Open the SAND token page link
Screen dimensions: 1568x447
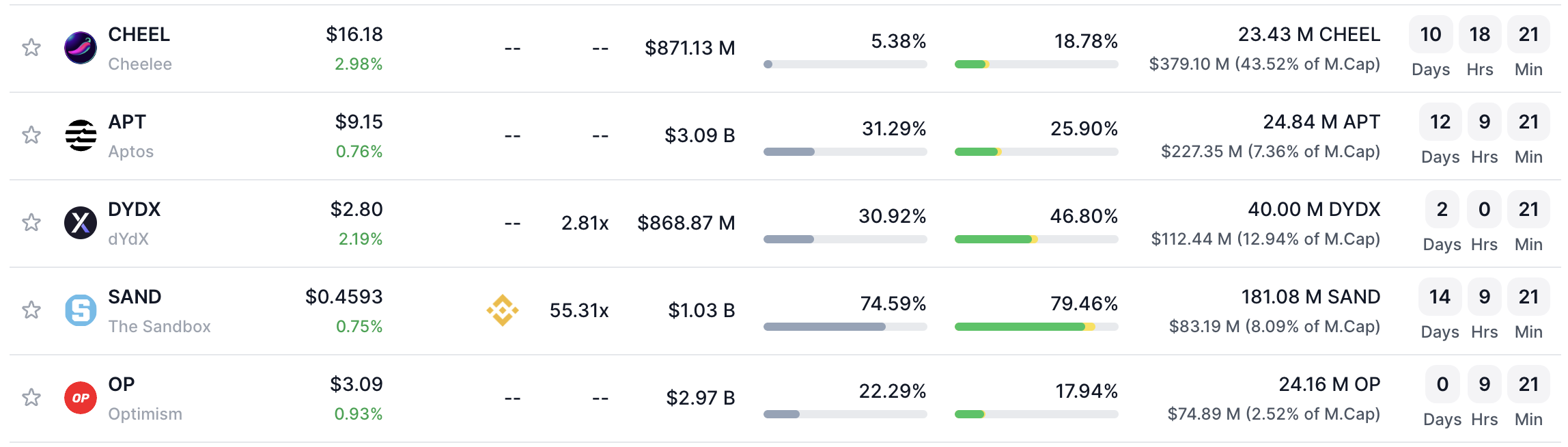135,297
